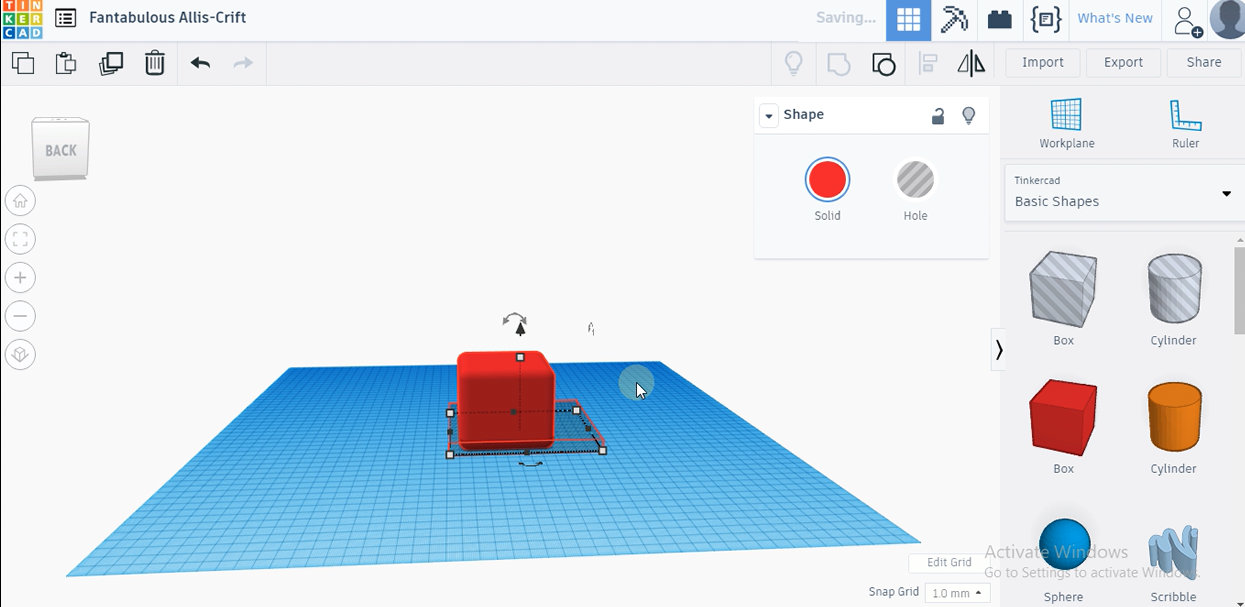Click the Copy tool
This screenshot has height=607, width=1245.
pos(23,63)
